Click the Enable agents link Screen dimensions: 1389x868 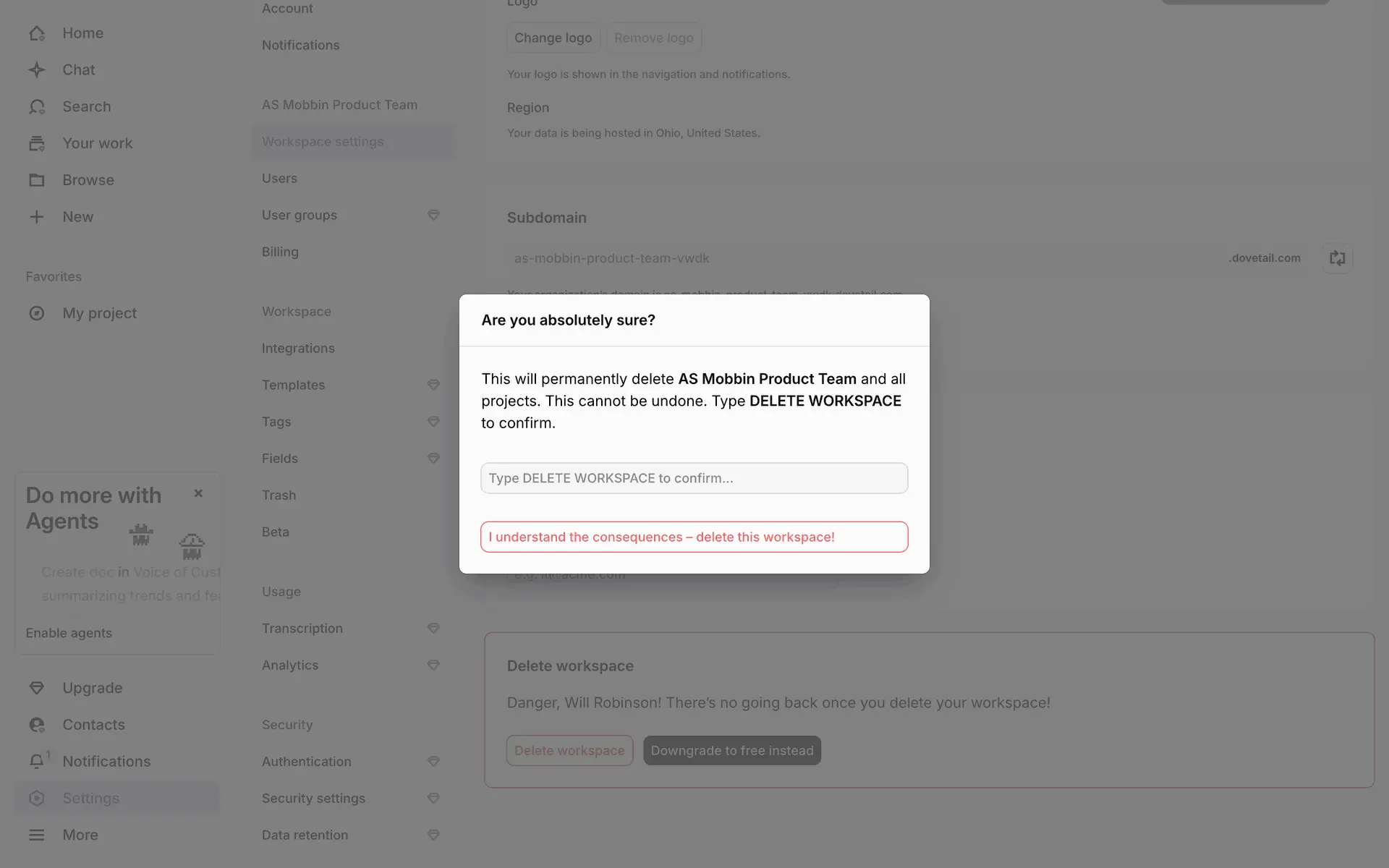tap(69, 633)
